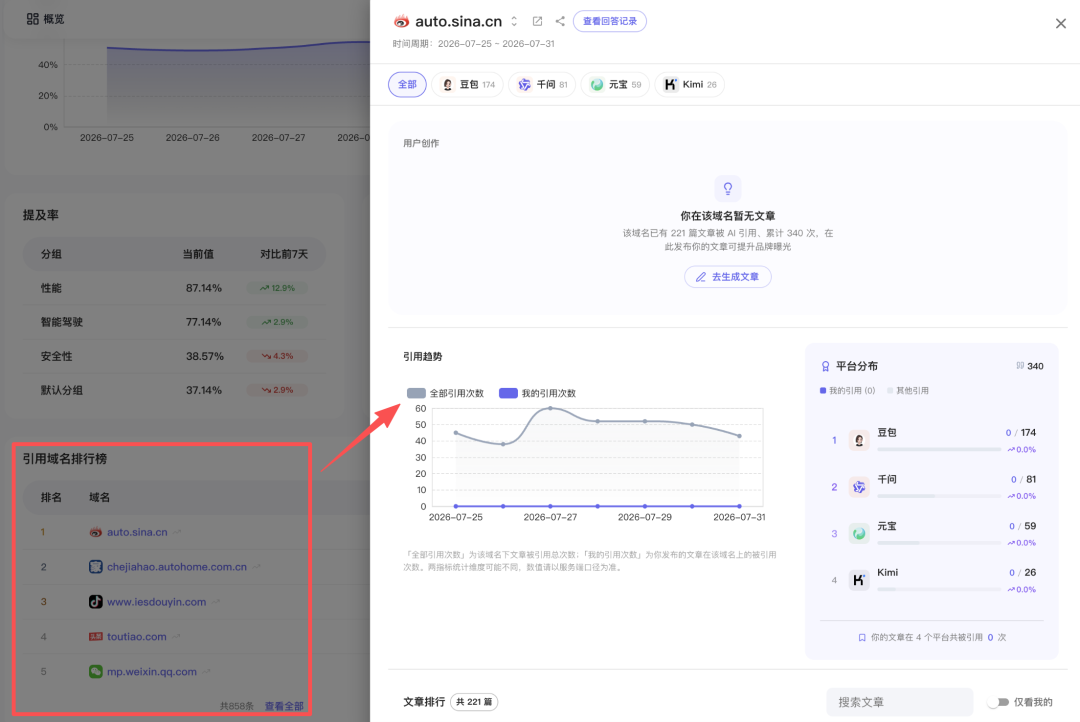Click the 豆包 avatar in platform distribution
The width and height of the screenshot is (1080, 722).
(858, 440)
